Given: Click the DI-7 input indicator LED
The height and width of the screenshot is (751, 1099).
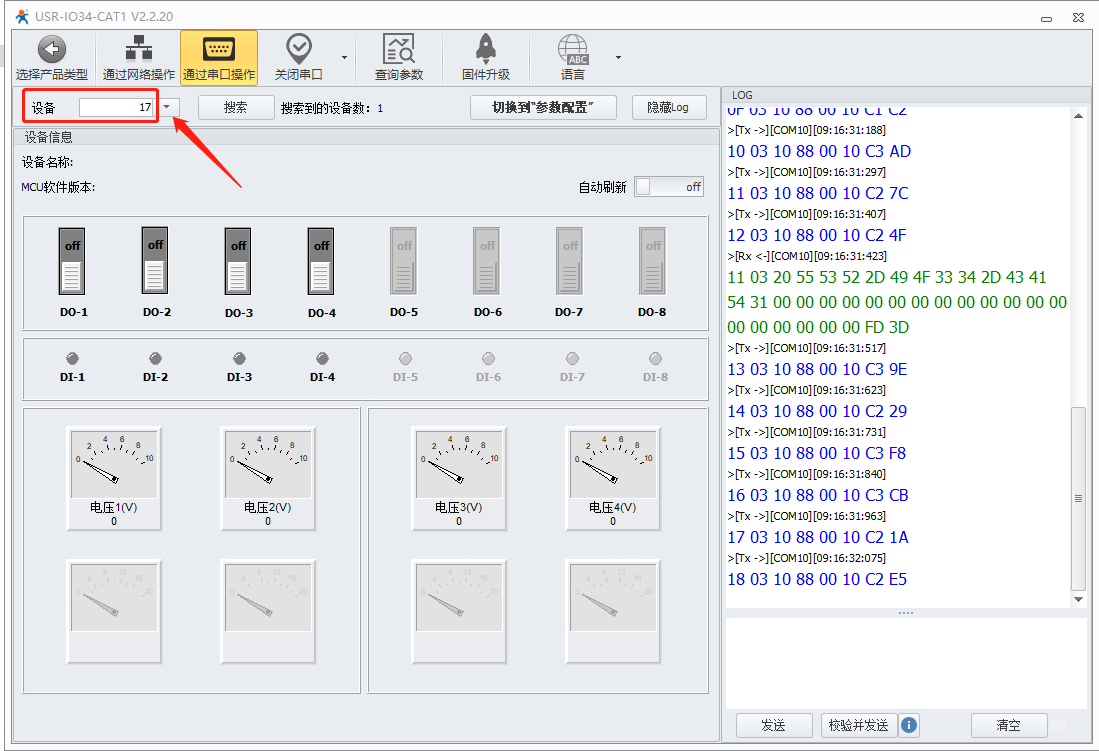Looking at the screenshot, I should tap(572, 358).
